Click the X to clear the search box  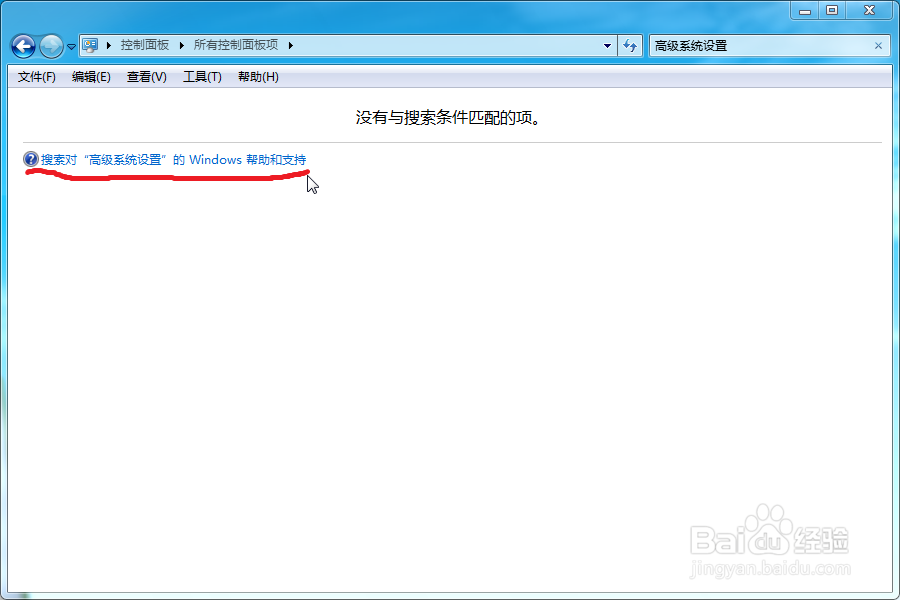[878, 45]
